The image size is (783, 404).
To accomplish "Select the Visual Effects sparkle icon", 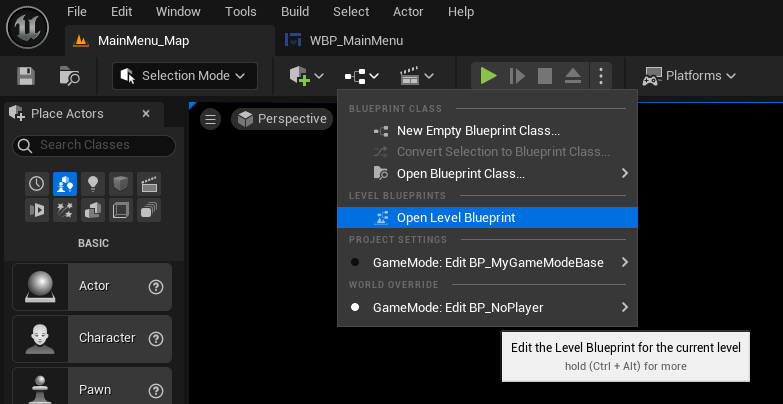I will pos(65,210).
